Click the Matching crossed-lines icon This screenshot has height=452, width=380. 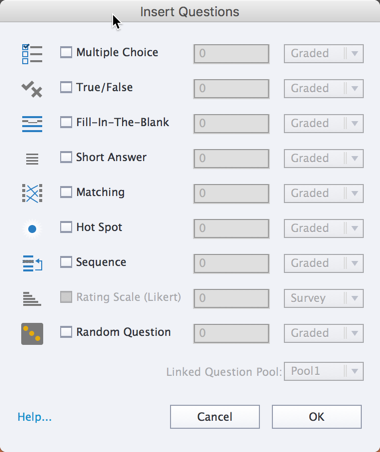[32, 193]
